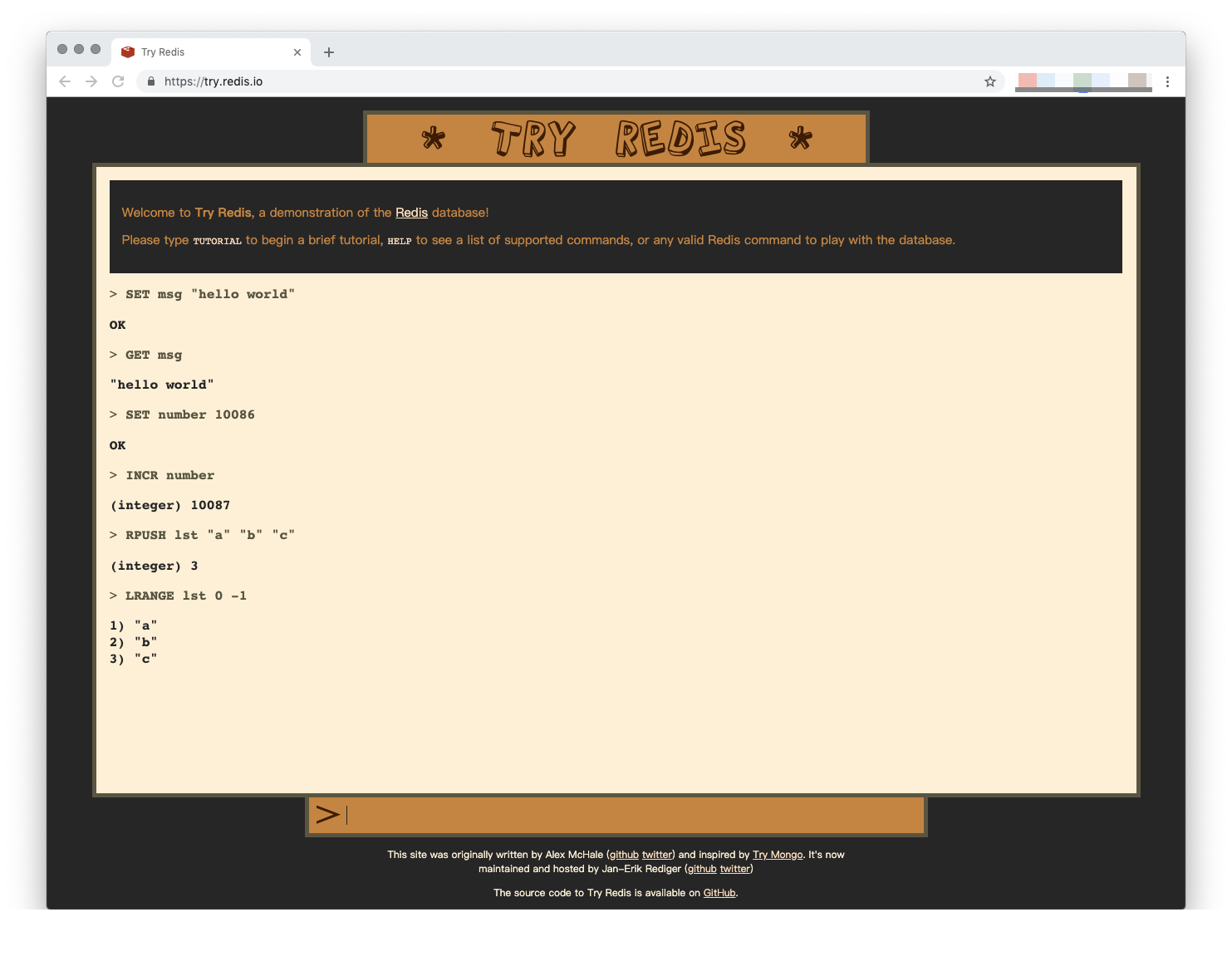Open Jan-Erik Rediger's twitter link
The image size is (1232, 971).
coord(734,869)
